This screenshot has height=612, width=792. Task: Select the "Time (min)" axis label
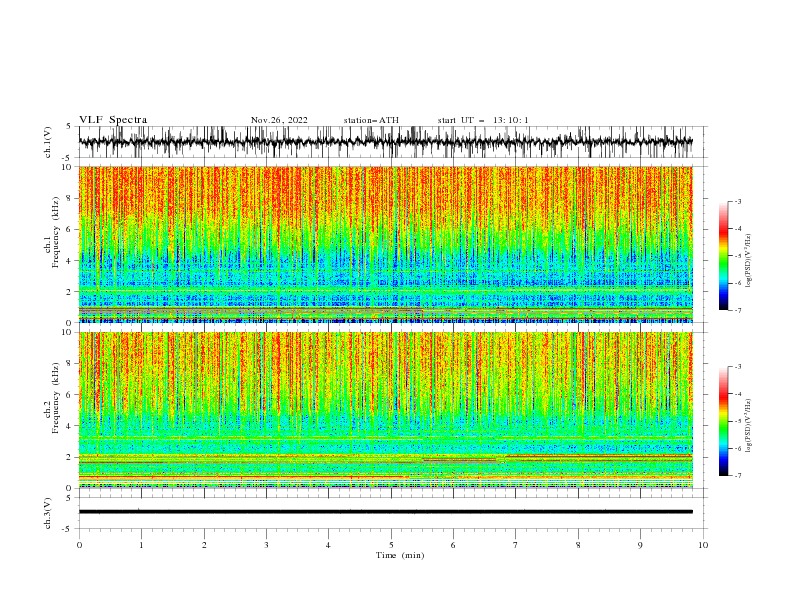pos(400,555)
